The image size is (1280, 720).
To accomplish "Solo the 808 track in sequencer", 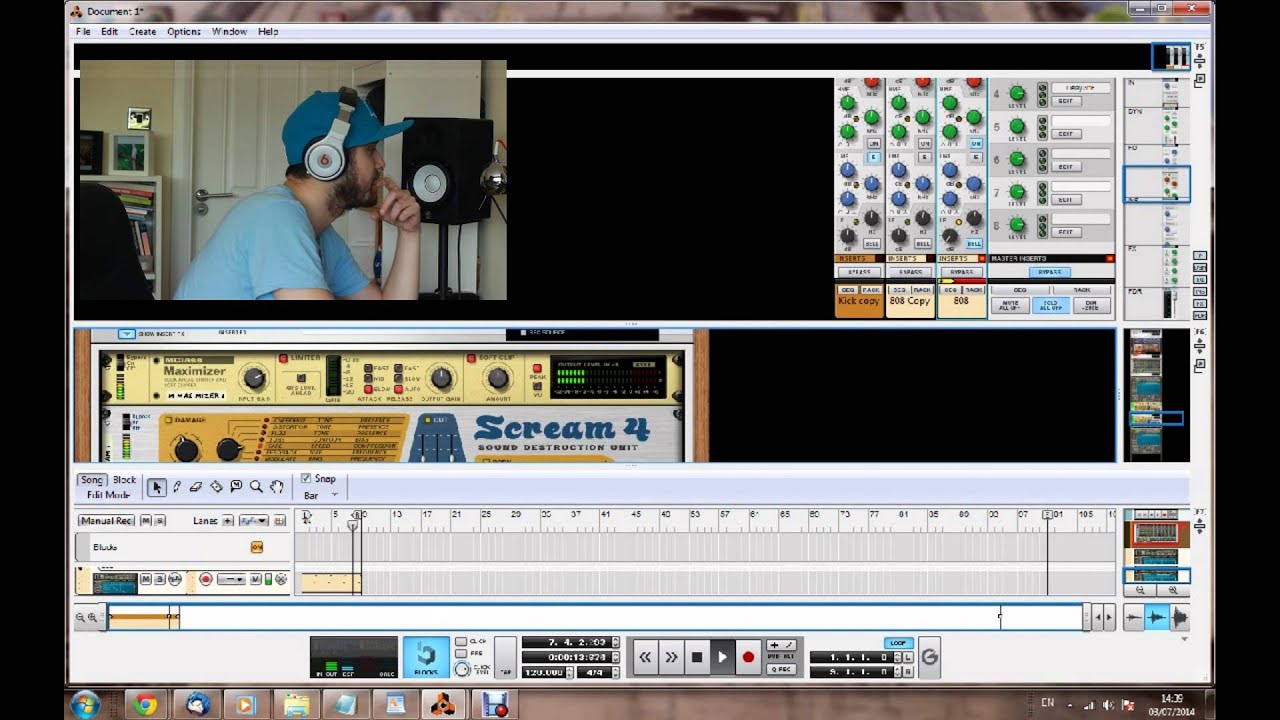I will pos(159,579).
